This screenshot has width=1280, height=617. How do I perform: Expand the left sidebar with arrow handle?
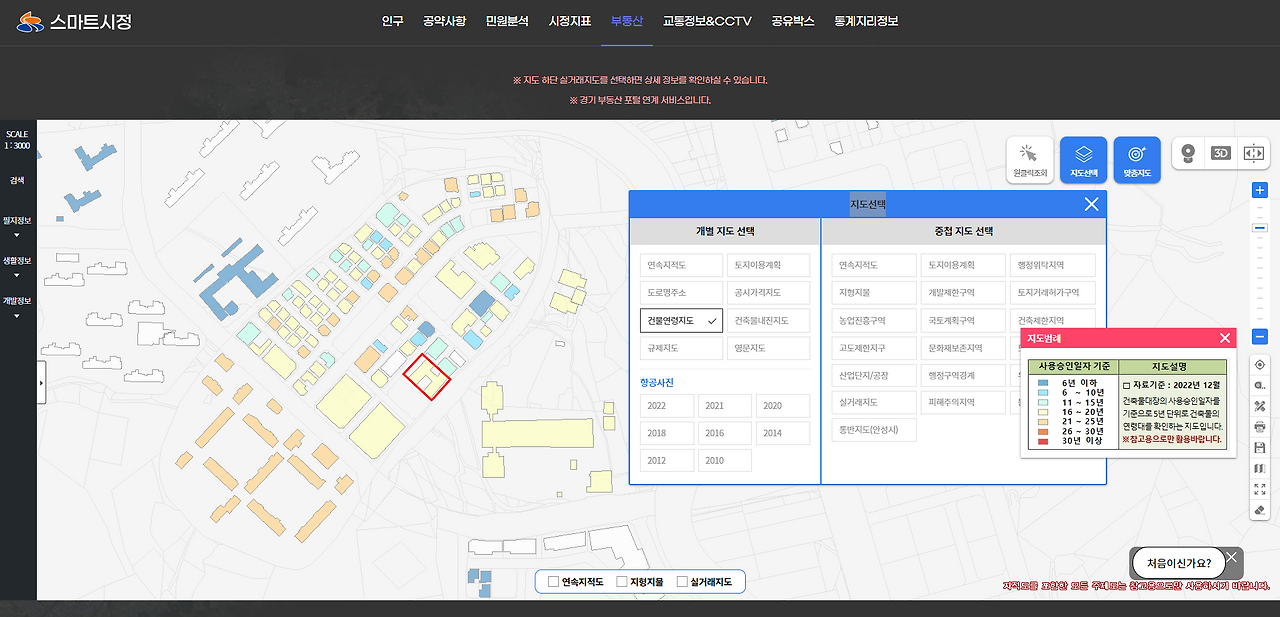(x=41, y=383)
